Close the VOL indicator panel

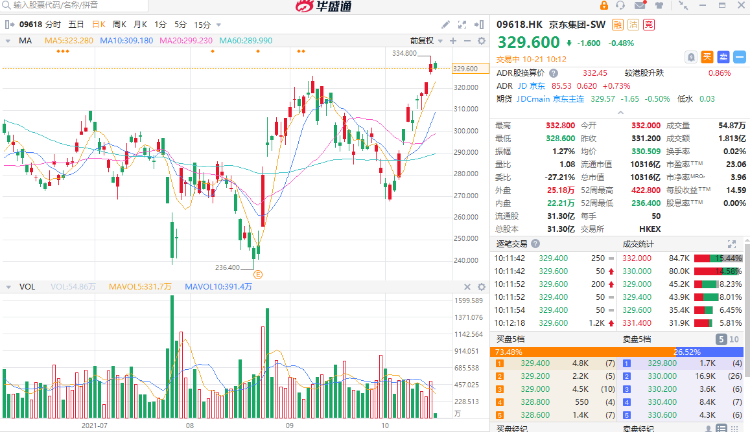pyautogui.click(x=467, y=287)
